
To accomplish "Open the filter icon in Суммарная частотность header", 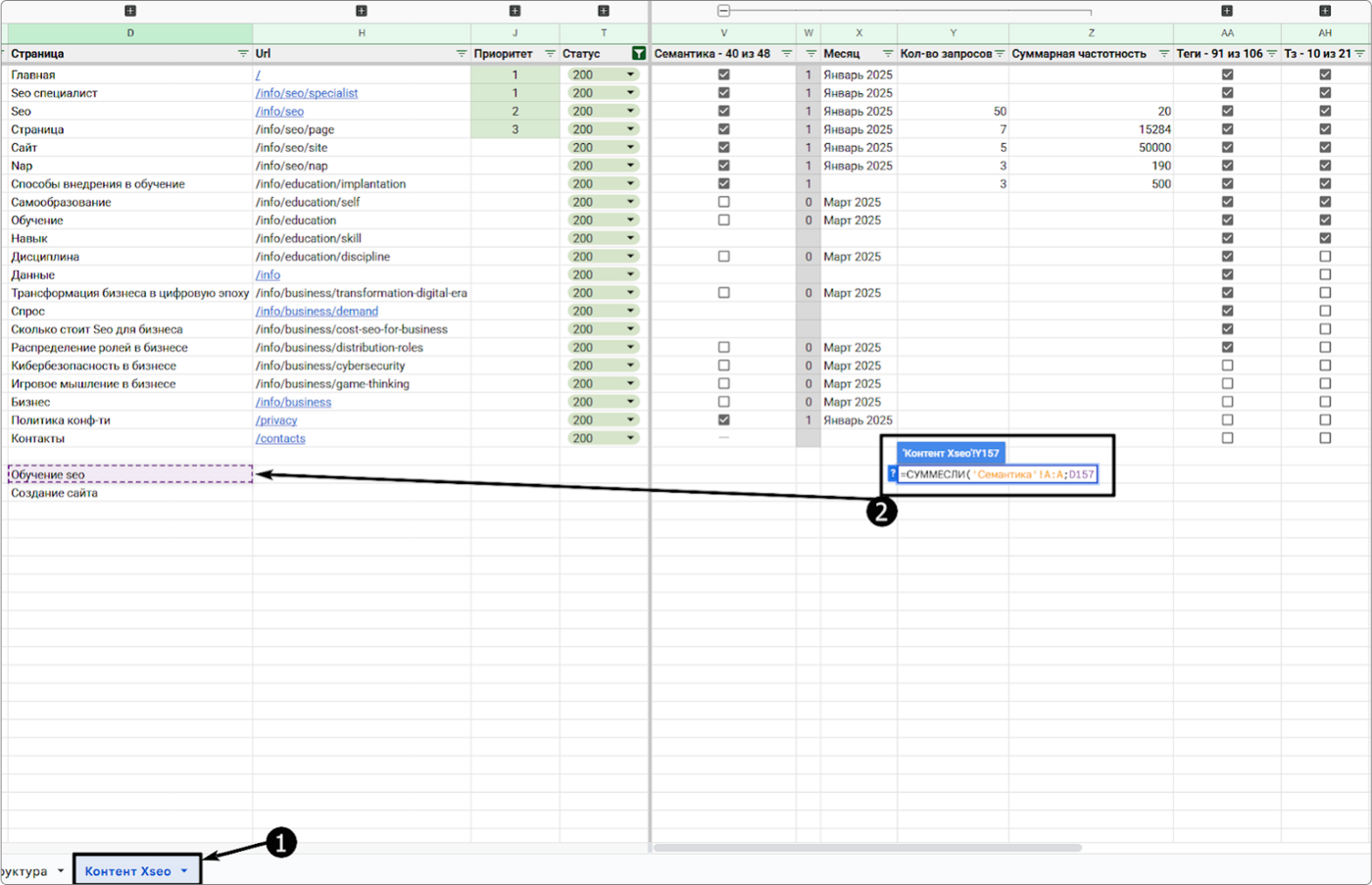I will pyautogui.click(x=1164, y=54).
